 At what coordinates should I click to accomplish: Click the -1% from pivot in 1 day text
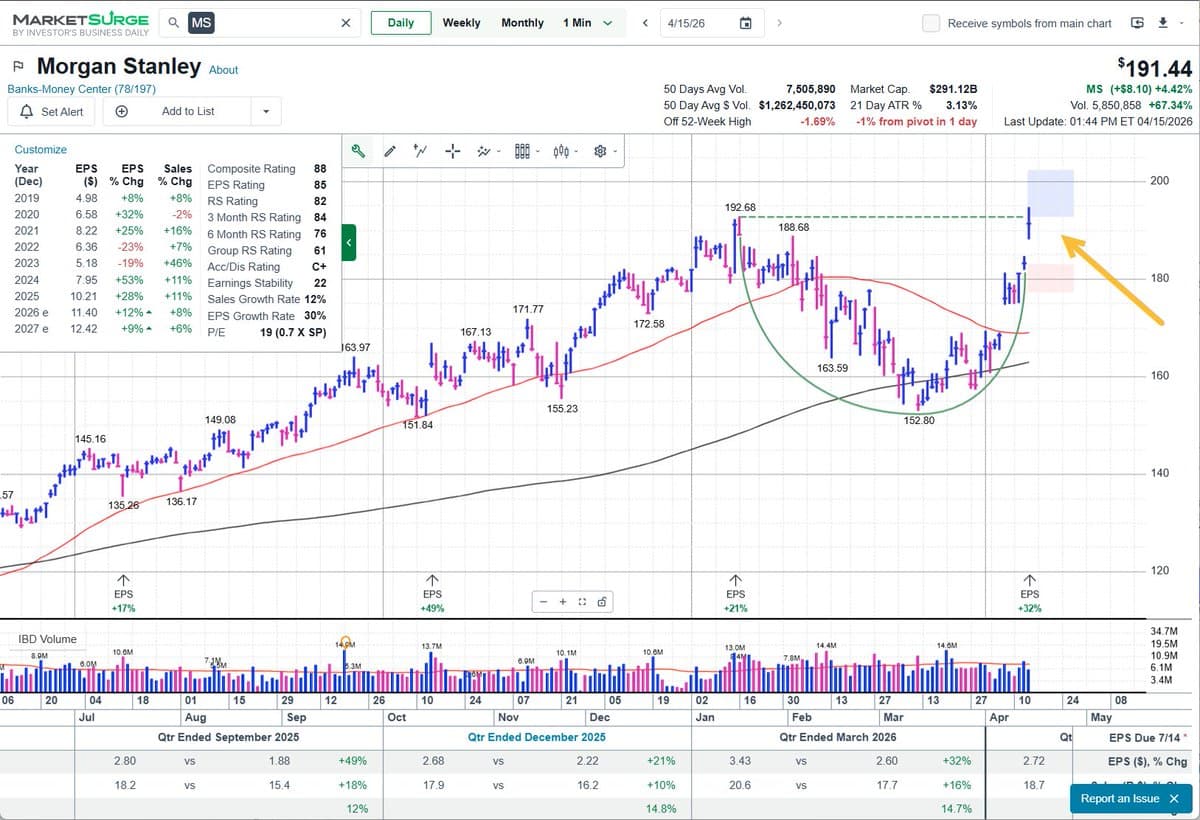coord(916,121)
